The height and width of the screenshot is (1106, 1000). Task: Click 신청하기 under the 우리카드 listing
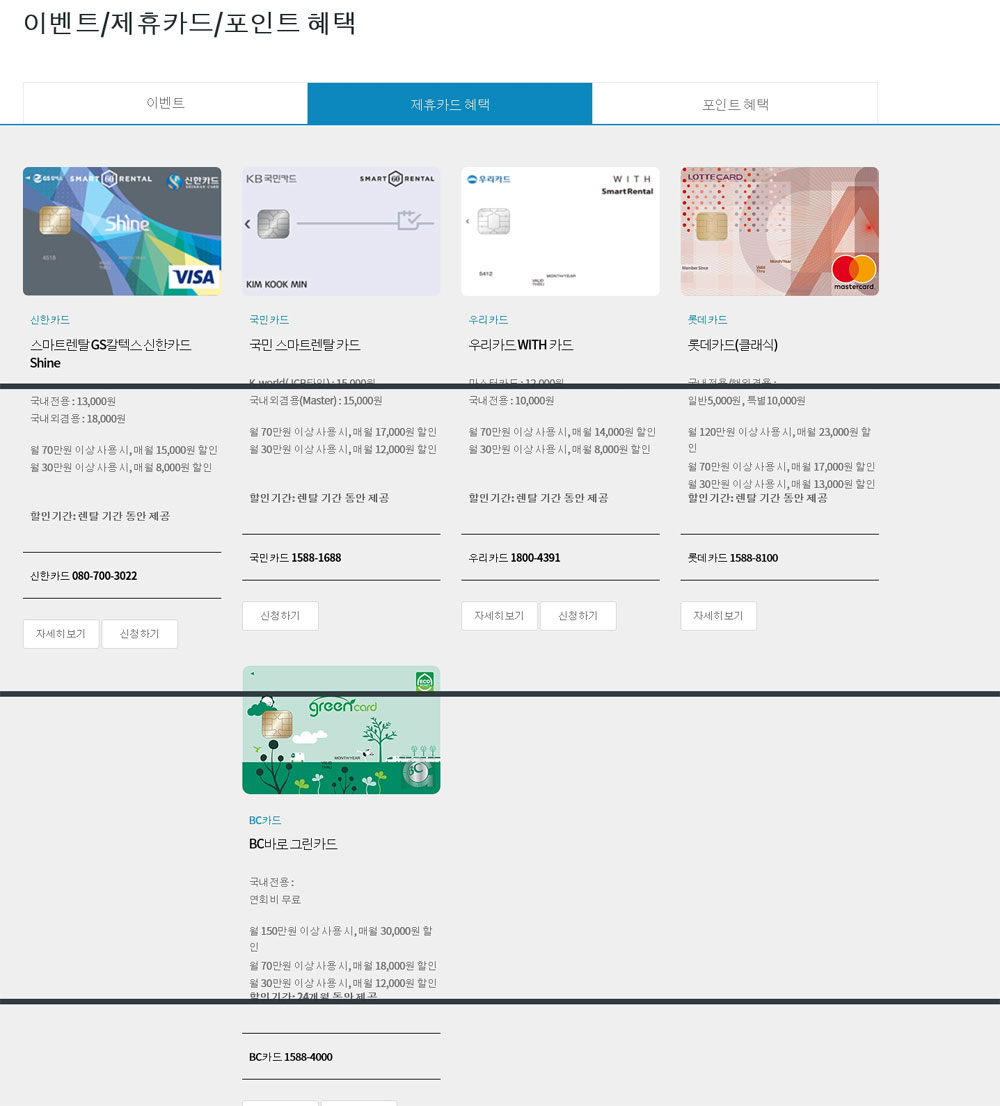point(578,616)
